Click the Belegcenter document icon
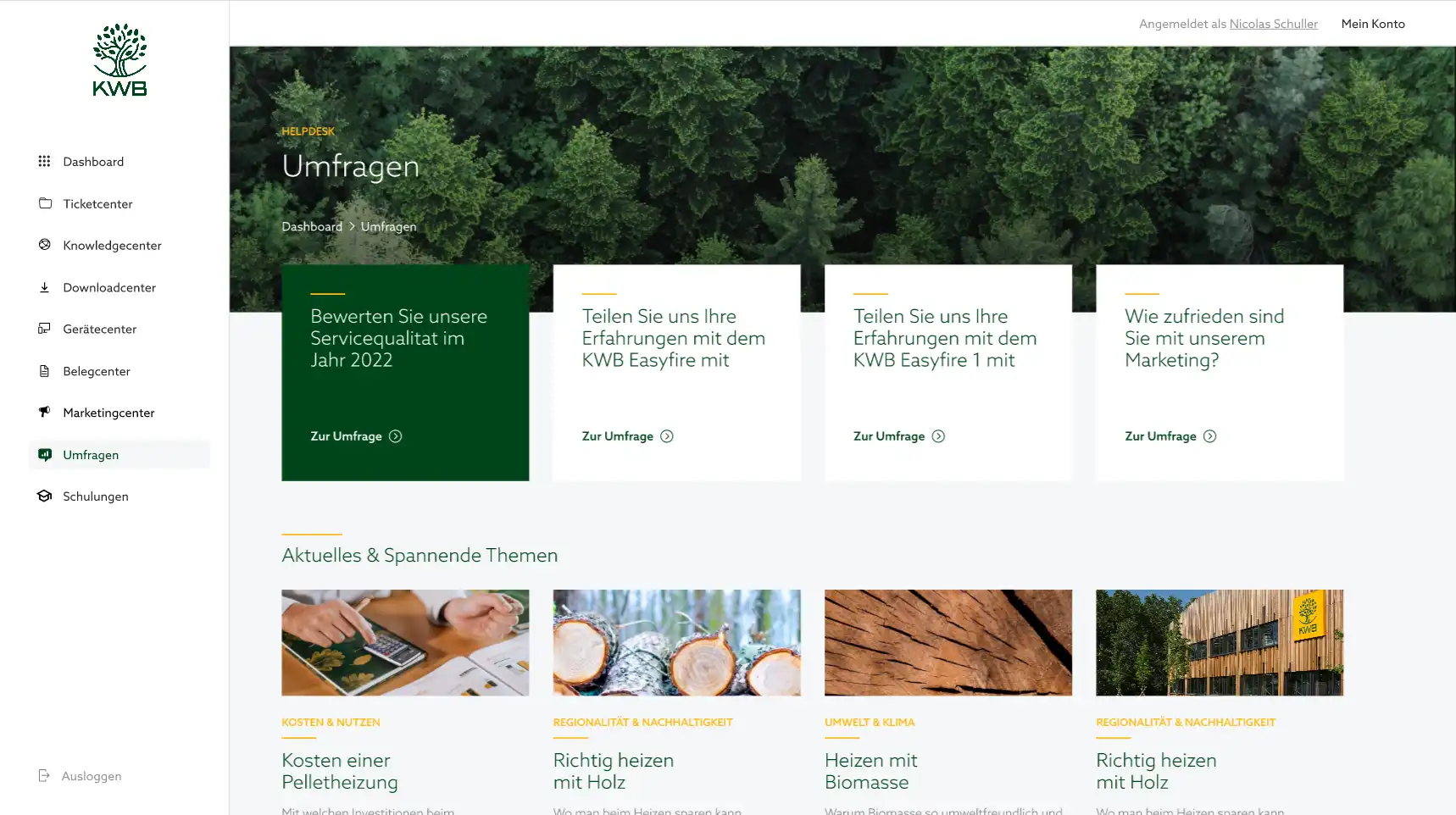Image resolution: width=1456 pixels, height=815 pixels. (x=45, y=371)
